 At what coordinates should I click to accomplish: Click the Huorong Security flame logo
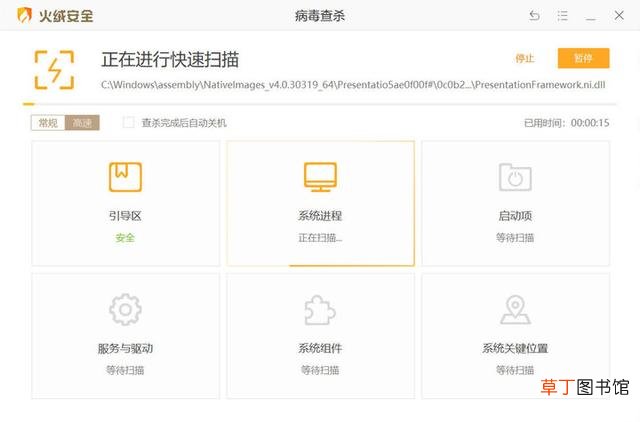coord(24,16)
